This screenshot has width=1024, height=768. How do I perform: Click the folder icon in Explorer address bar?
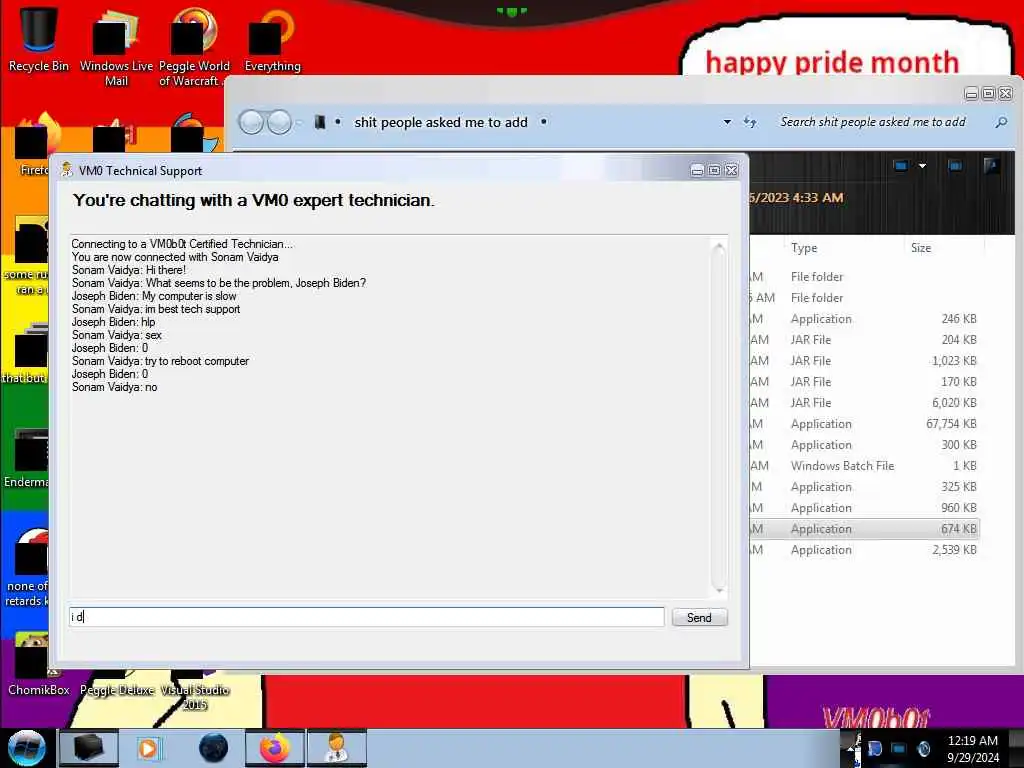tap(319, 122)
